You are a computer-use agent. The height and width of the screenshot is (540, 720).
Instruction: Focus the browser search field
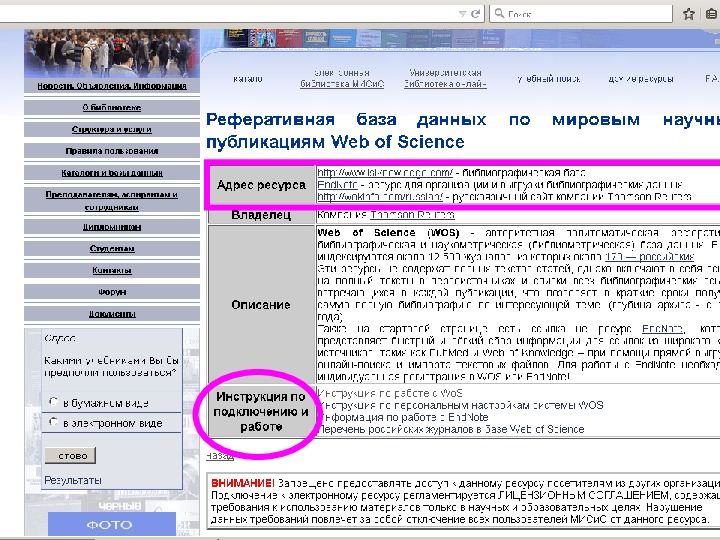pos(581,14)
